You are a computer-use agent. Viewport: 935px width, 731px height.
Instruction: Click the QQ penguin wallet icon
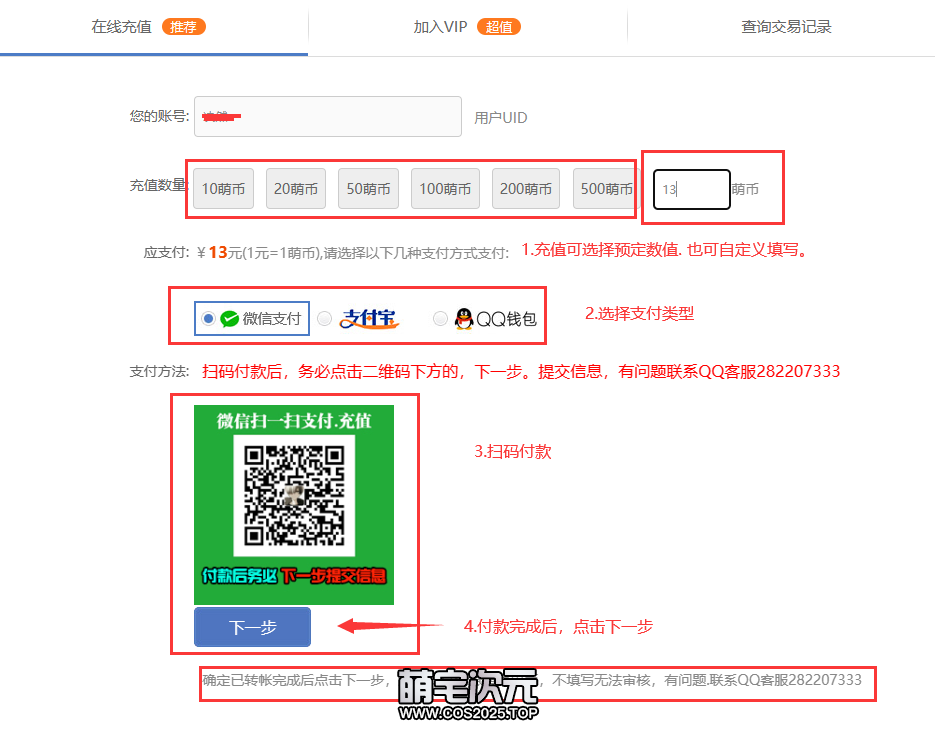(464, 319)
